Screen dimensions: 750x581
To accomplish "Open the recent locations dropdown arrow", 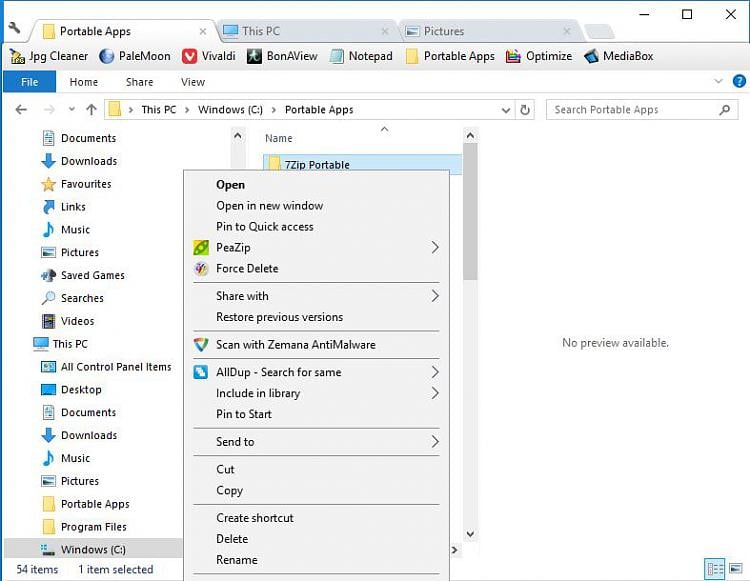I will (x=72, y=110).
